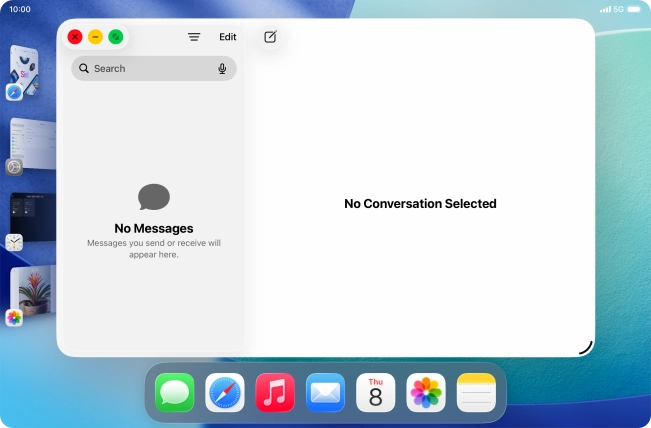Viewport: 651px width, 428px height.
Task: Tap the 10:00 clock in status bar
Action: [20, 9]
